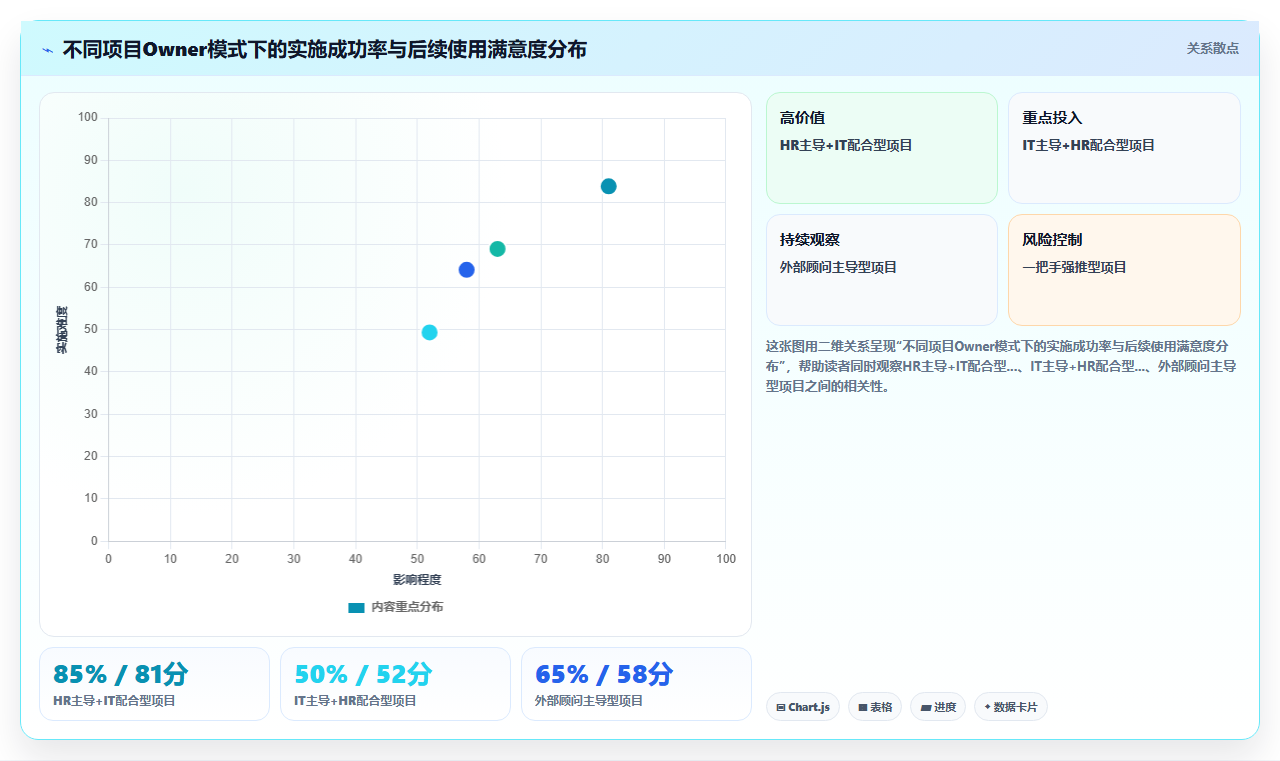
Task: Click the 数据卡片 tag chip
Action: pos(1011,707)
